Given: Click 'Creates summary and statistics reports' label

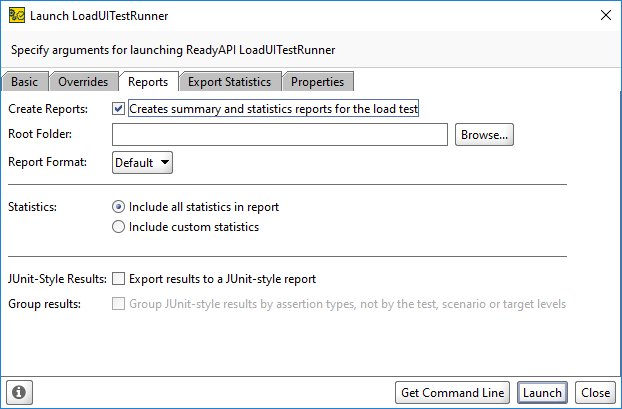Looking at the screenshot, I should 274,109.
